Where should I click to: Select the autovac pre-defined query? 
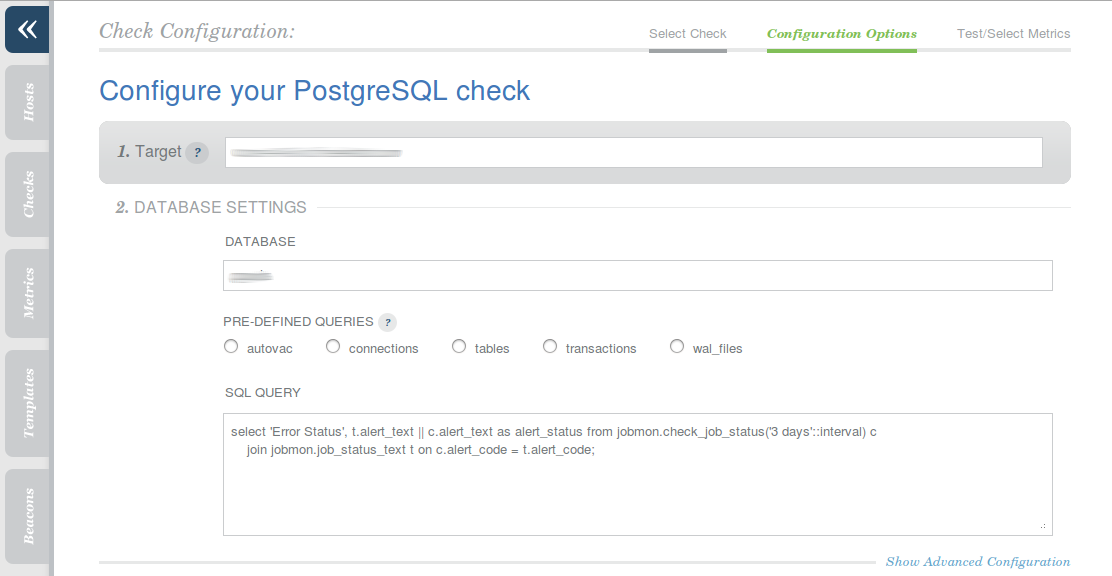coord(231,345)
